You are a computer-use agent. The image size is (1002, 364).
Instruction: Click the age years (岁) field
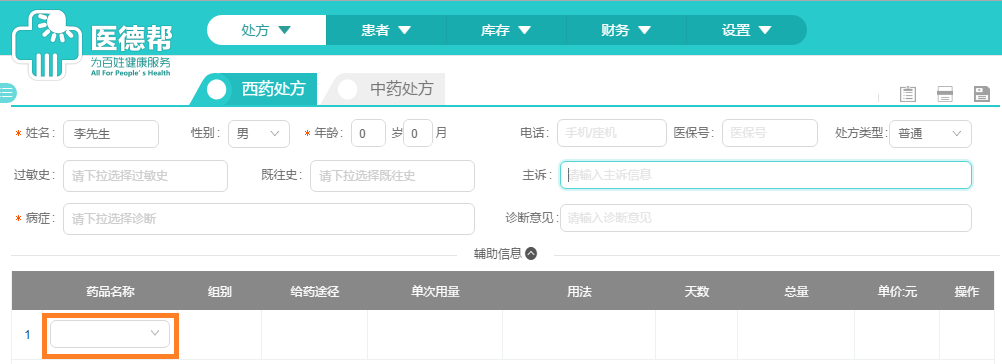click(x=368, y=133)
